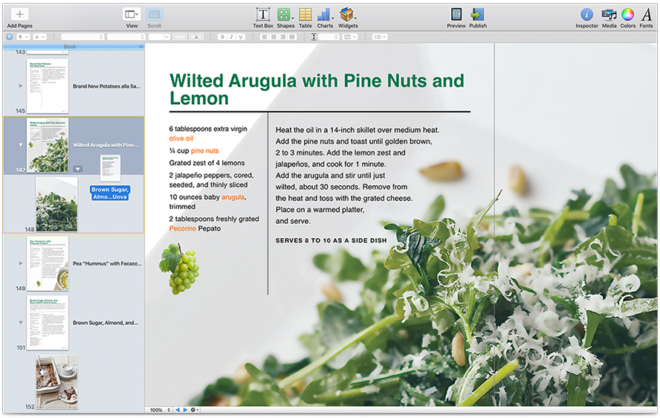Image resolution: width=660 pixels, height=418 pixels.
Task: Open font typeface dropdown
Action: point(126,37)
